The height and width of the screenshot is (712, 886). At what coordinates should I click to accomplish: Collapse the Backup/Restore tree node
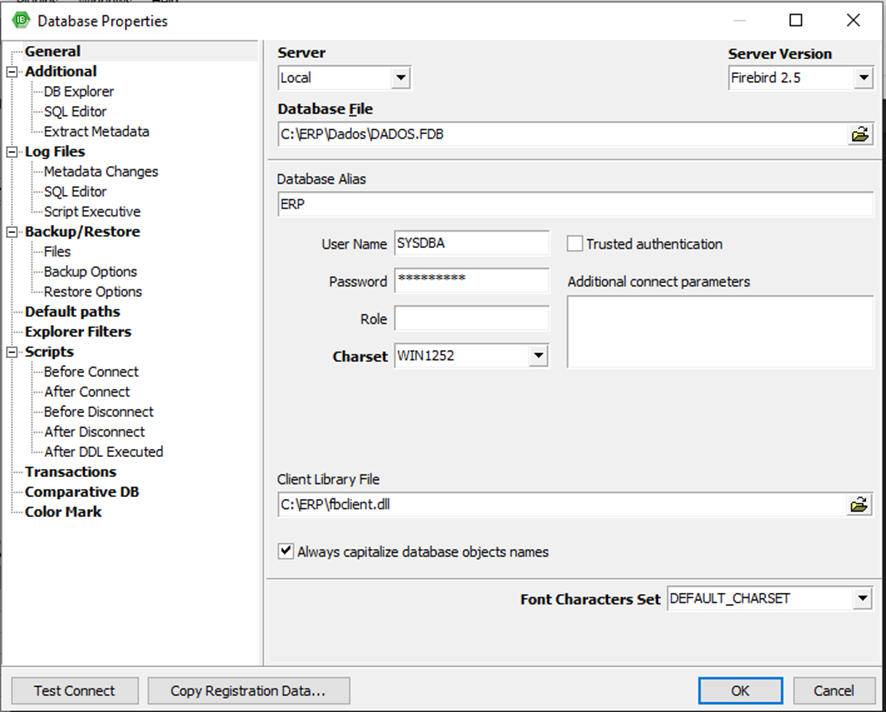coord(11,232)
